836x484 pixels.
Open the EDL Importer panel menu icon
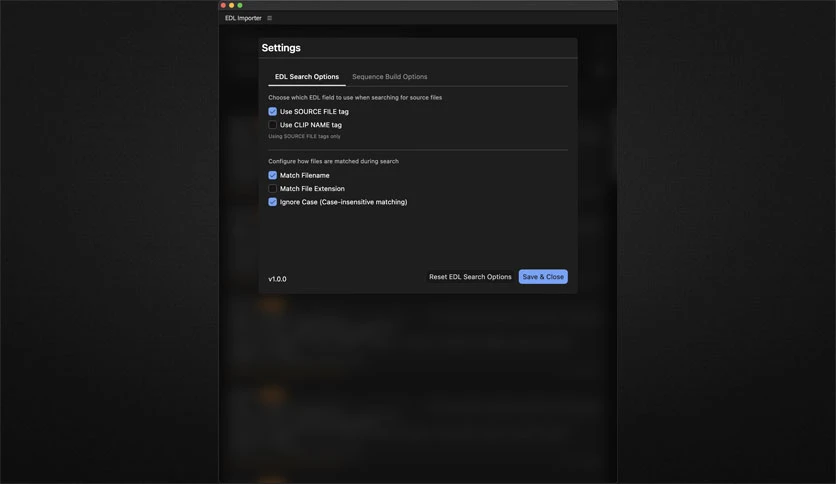[270, 18]
